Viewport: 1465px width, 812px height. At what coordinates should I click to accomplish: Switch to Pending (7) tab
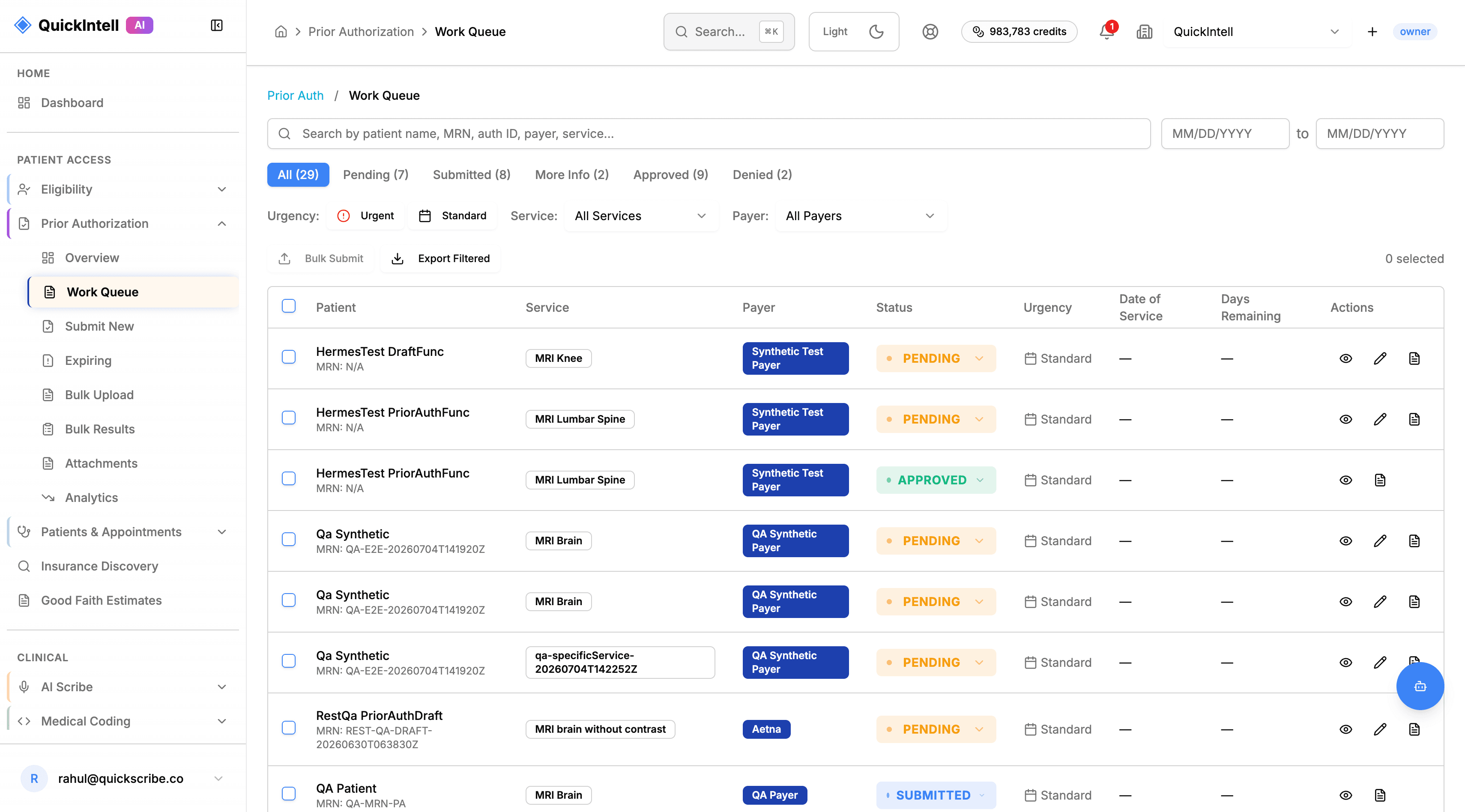coord(376,175)
